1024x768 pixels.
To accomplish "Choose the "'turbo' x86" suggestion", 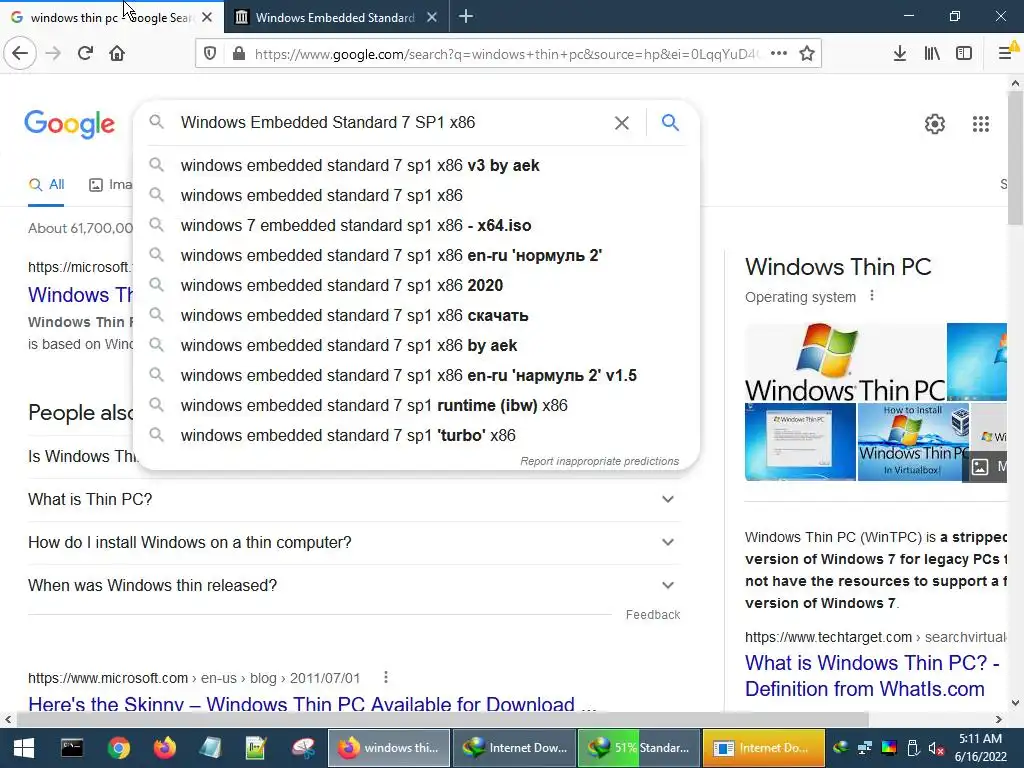I will tap(416, 436).
